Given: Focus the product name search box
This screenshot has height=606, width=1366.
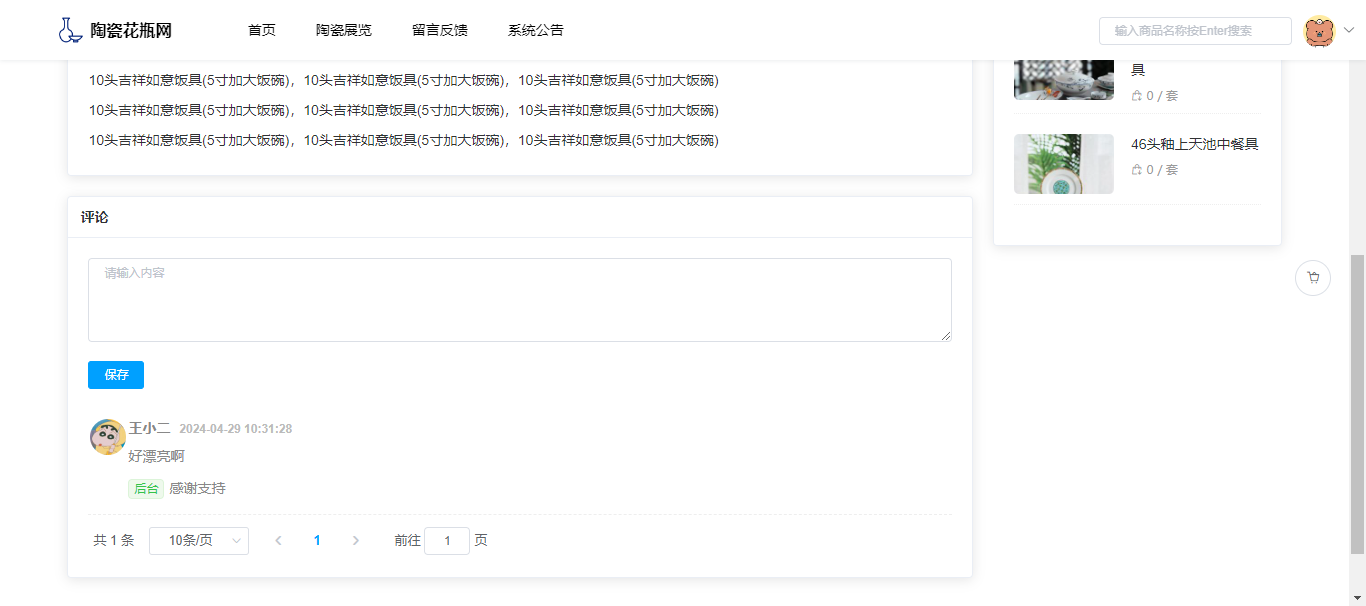Looking at the screenshot, I should point(1195,31).
